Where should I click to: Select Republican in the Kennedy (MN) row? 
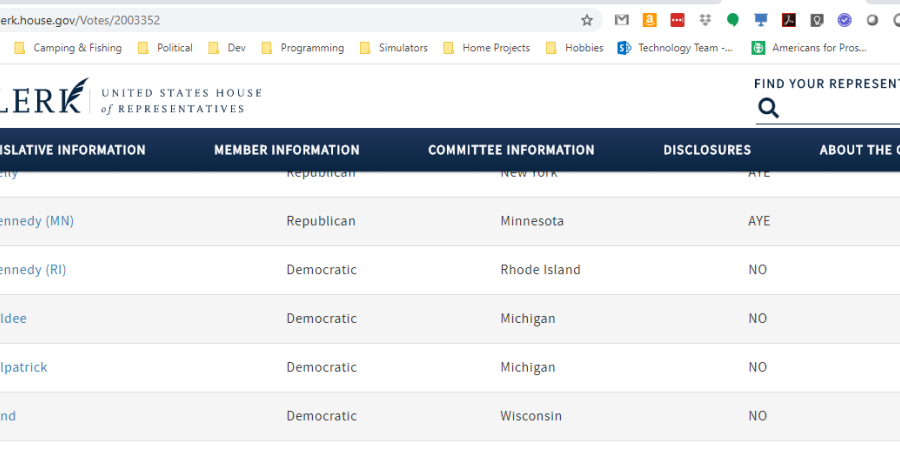coord(321,222)
